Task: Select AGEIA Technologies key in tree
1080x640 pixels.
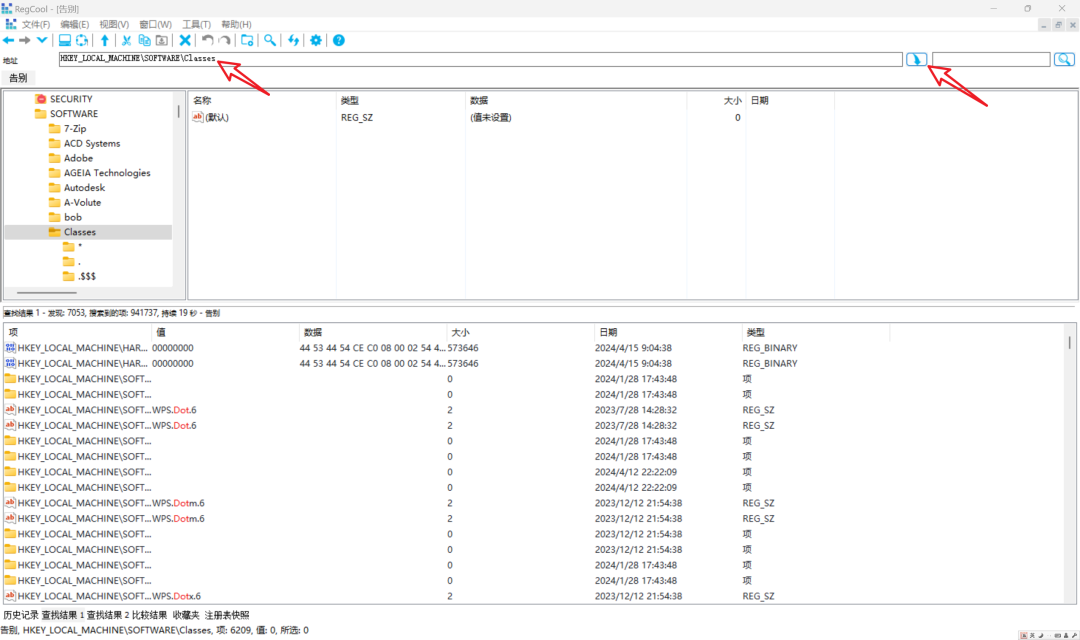Action: coord(107,173)
